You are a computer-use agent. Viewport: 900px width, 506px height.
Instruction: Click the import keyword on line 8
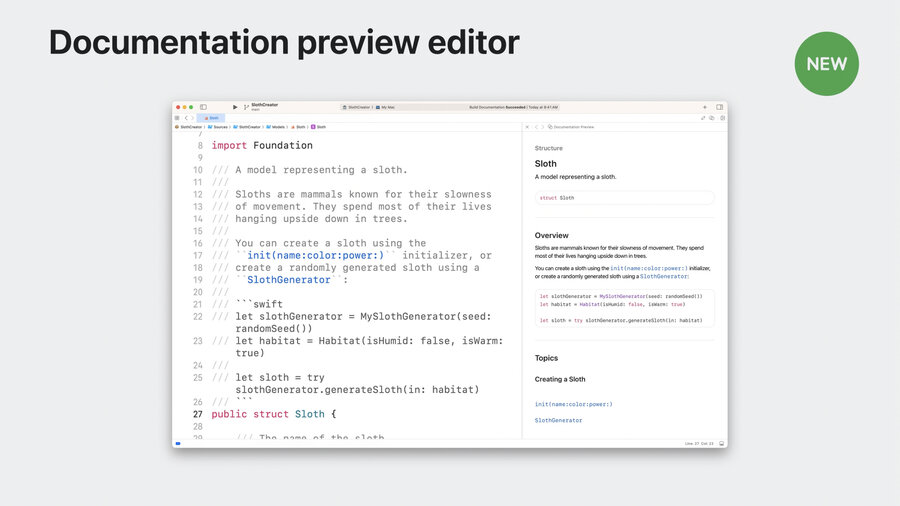click(229, 146)
